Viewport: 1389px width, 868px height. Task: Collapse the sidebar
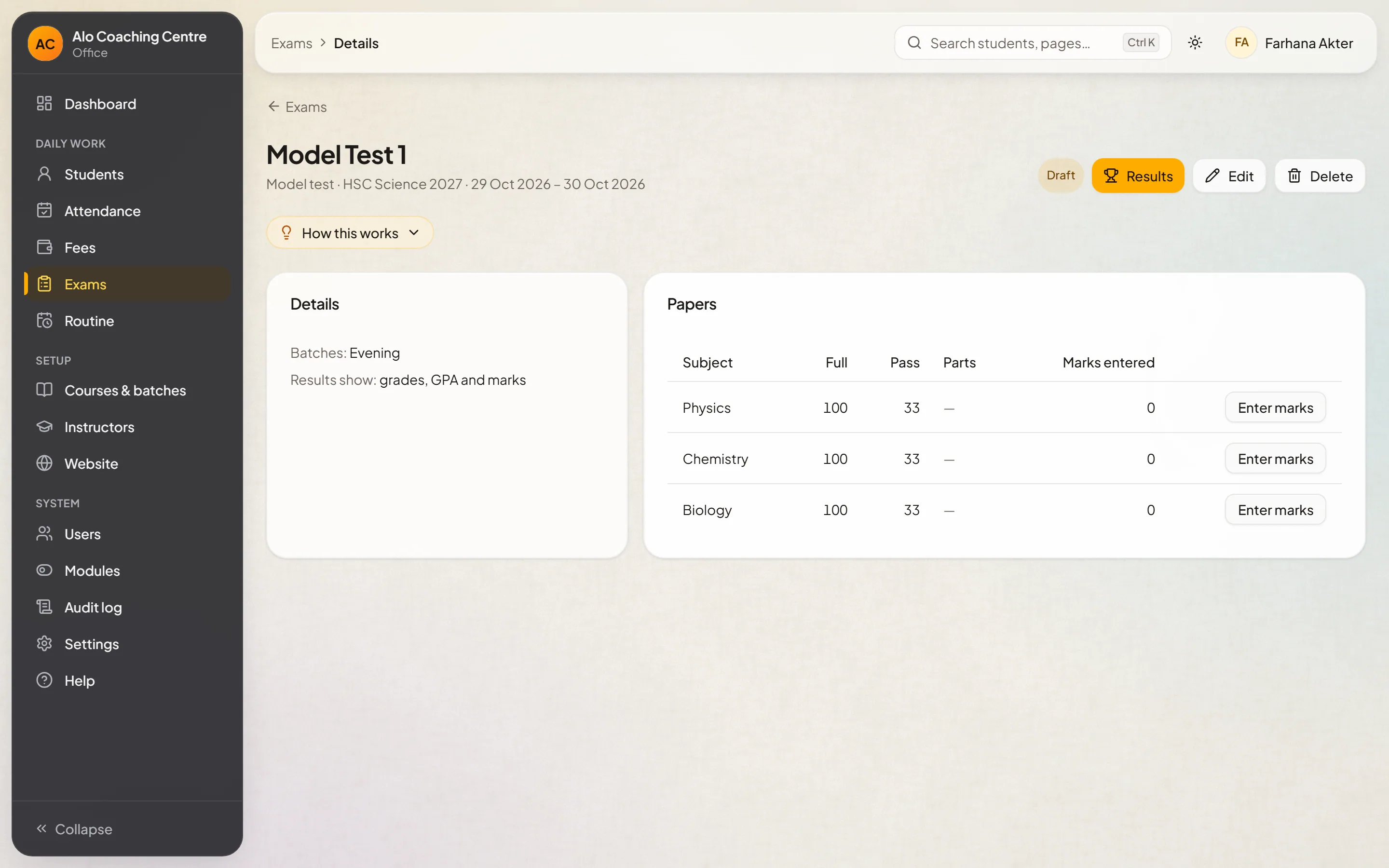[x=75, y=829]
